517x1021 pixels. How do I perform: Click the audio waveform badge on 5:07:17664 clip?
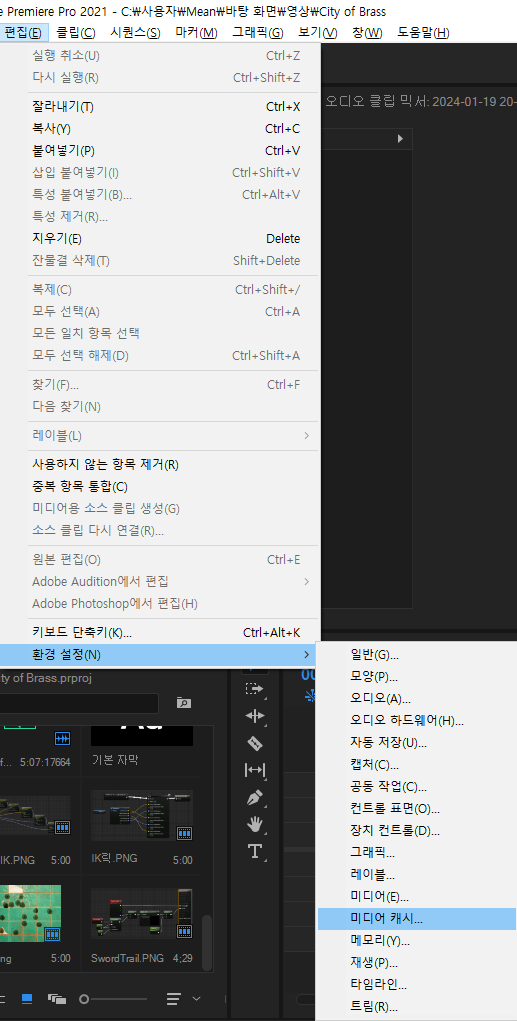(63, 739)
